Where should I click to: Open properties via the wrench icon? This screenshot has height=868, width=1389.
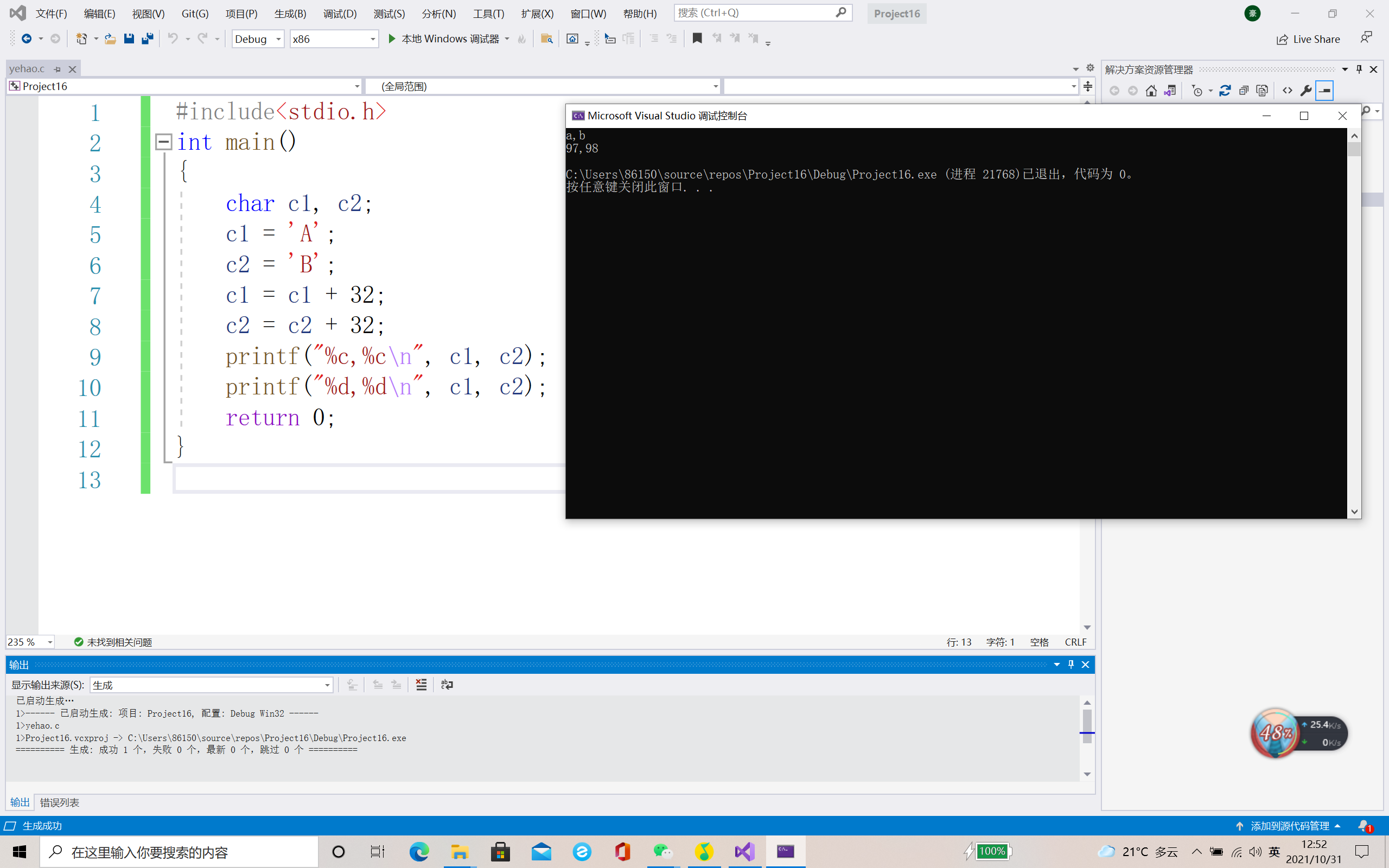[x=1305, y=91]
